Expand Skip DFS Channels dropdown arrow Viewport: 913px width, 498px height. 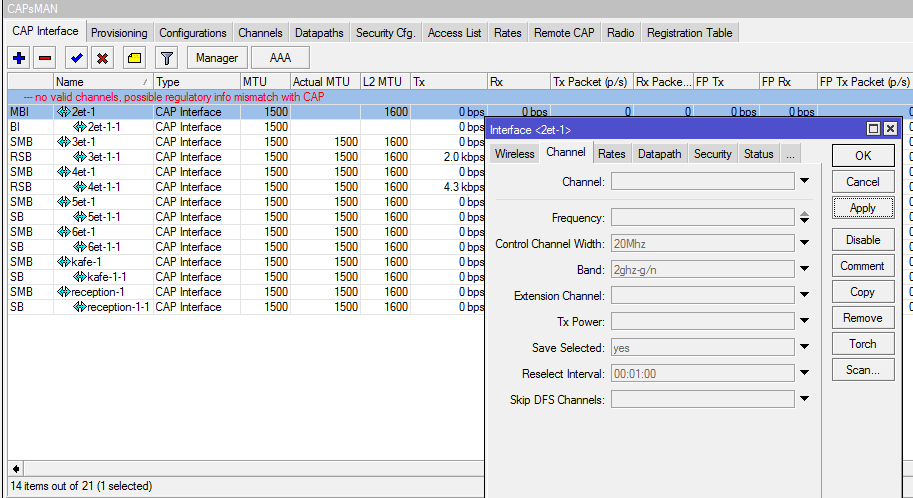click(804, 399)
